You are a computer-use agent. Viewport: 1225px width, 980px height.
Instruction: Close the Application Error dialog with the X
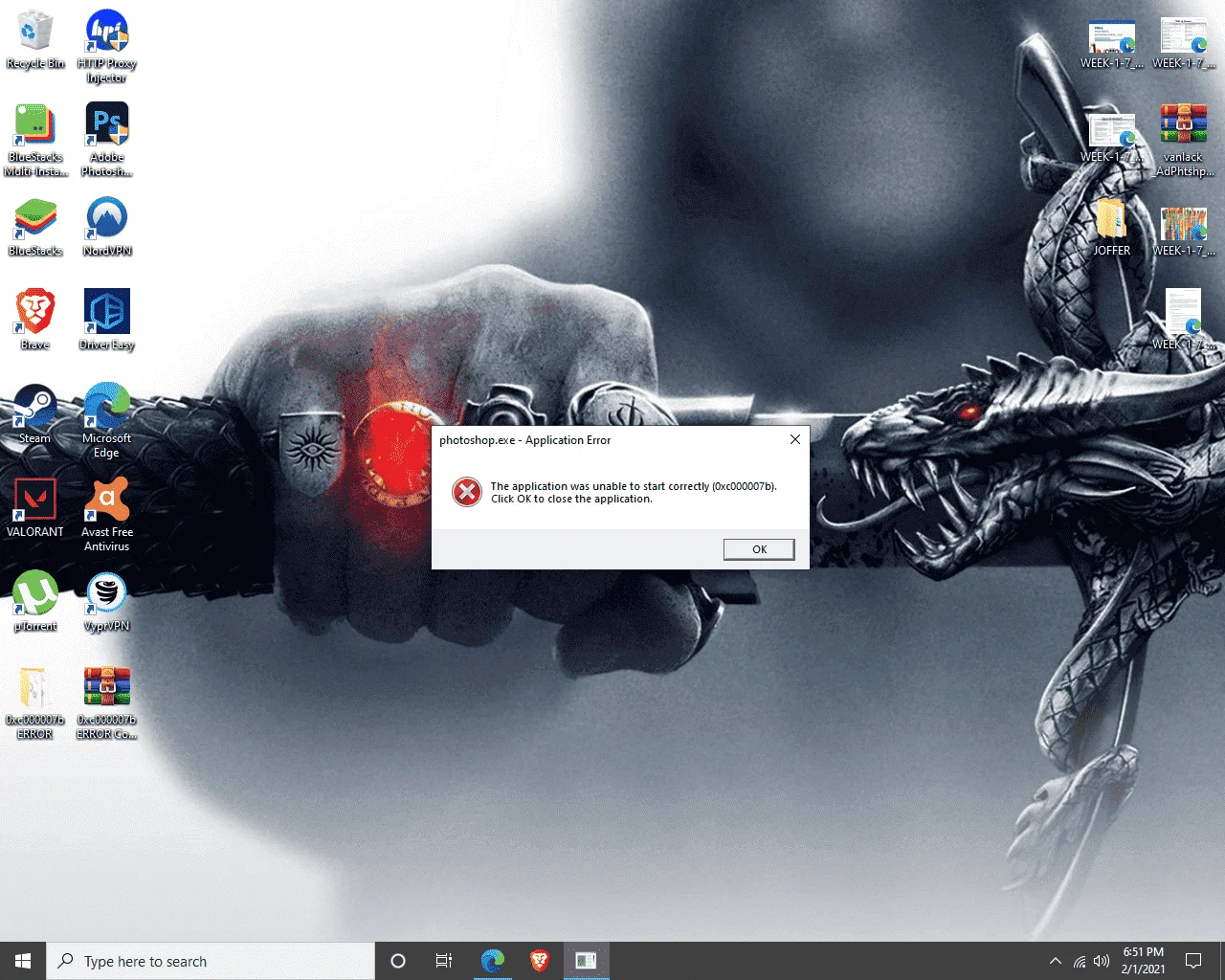point(794,439)
